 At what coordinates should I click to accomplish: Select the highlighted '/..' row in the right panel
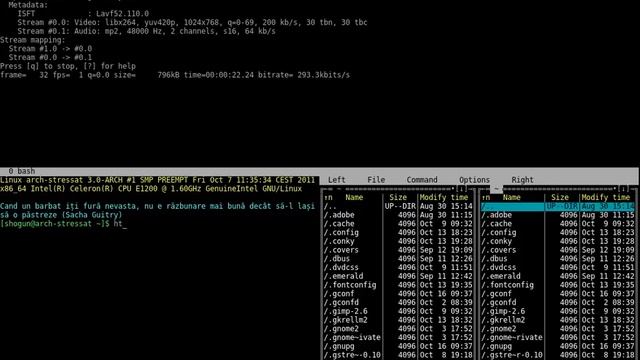click(x=558, y=207)
